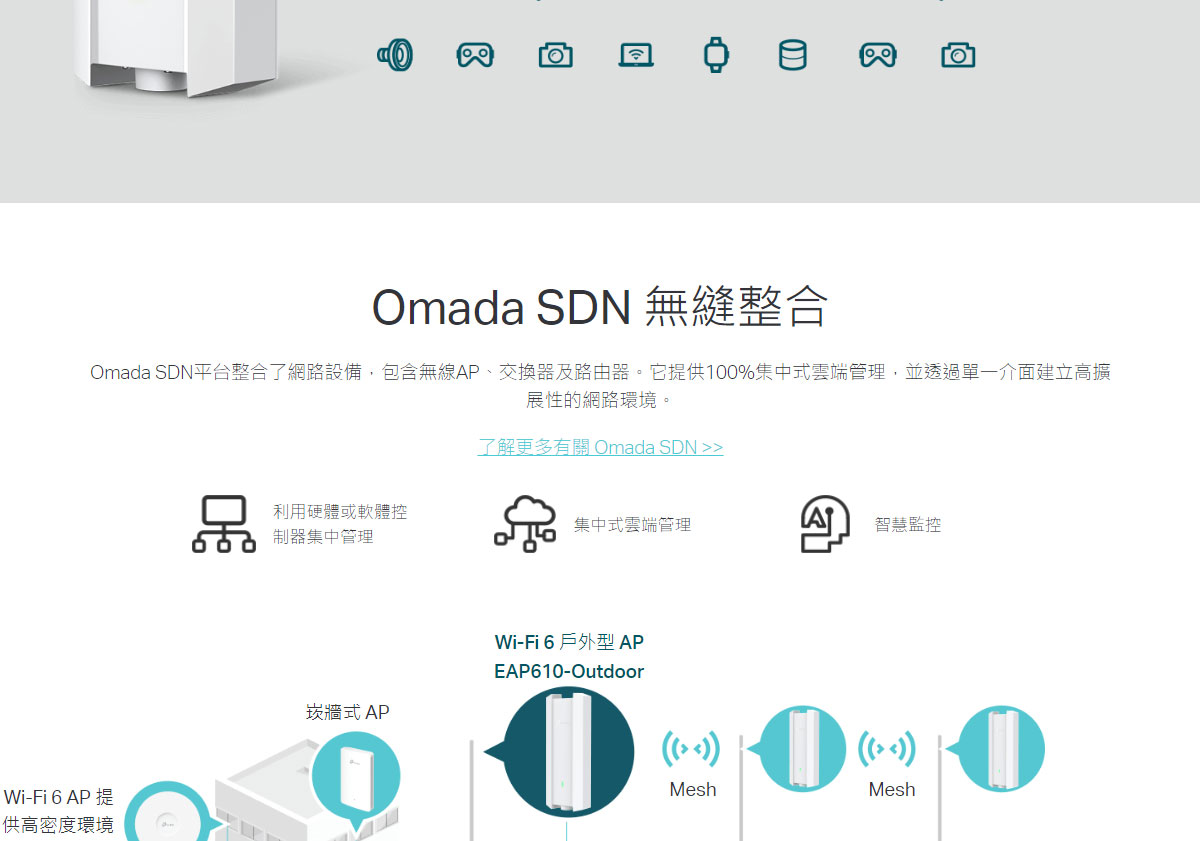Click the AI head smart monitoring icon
Viewport: 1200px width, 841px height.
pyautogui.click(x=825, y=524)
